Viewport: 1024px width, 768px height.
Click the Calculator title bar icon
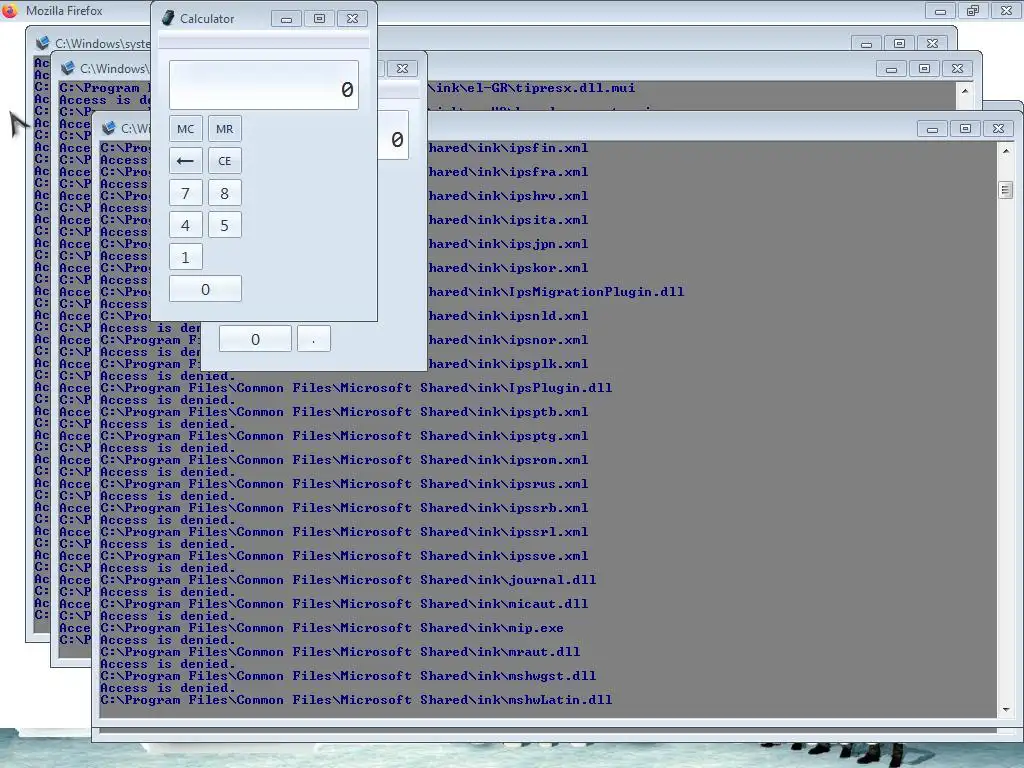pyautogui.click(x=168, y=18)
